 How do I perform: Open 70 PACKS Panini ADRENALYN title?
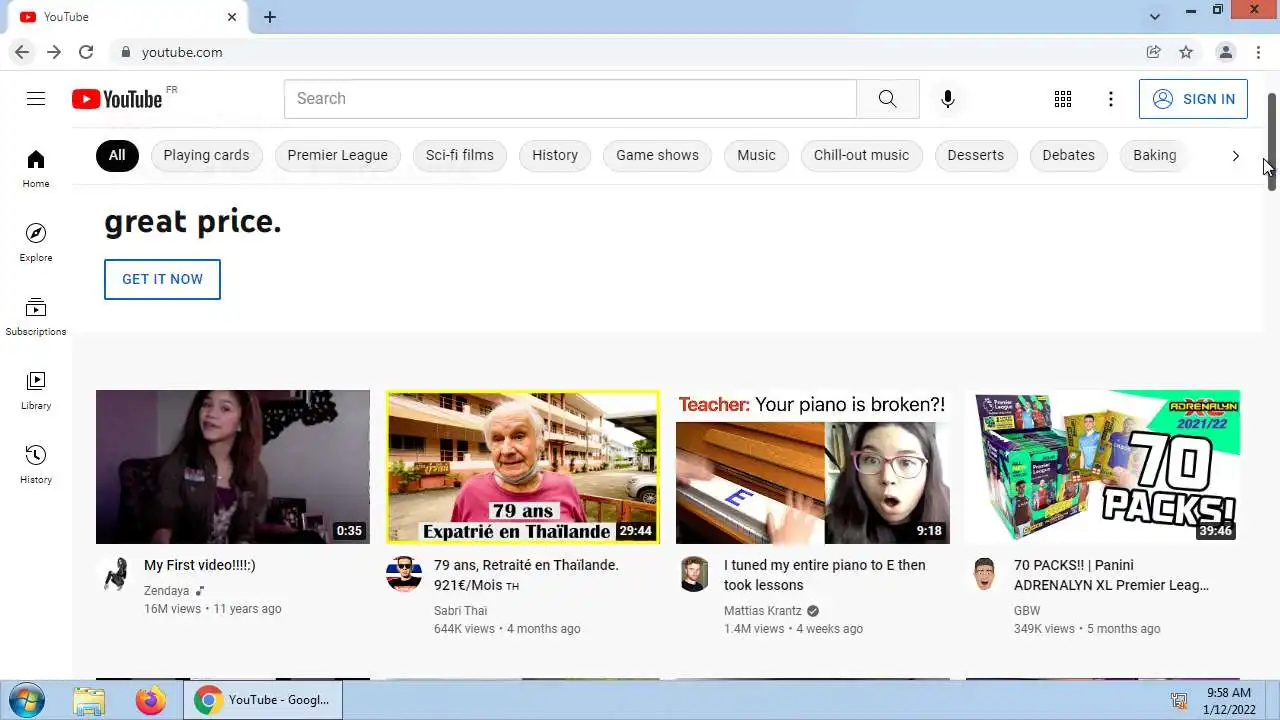(x=1112, y=575)
